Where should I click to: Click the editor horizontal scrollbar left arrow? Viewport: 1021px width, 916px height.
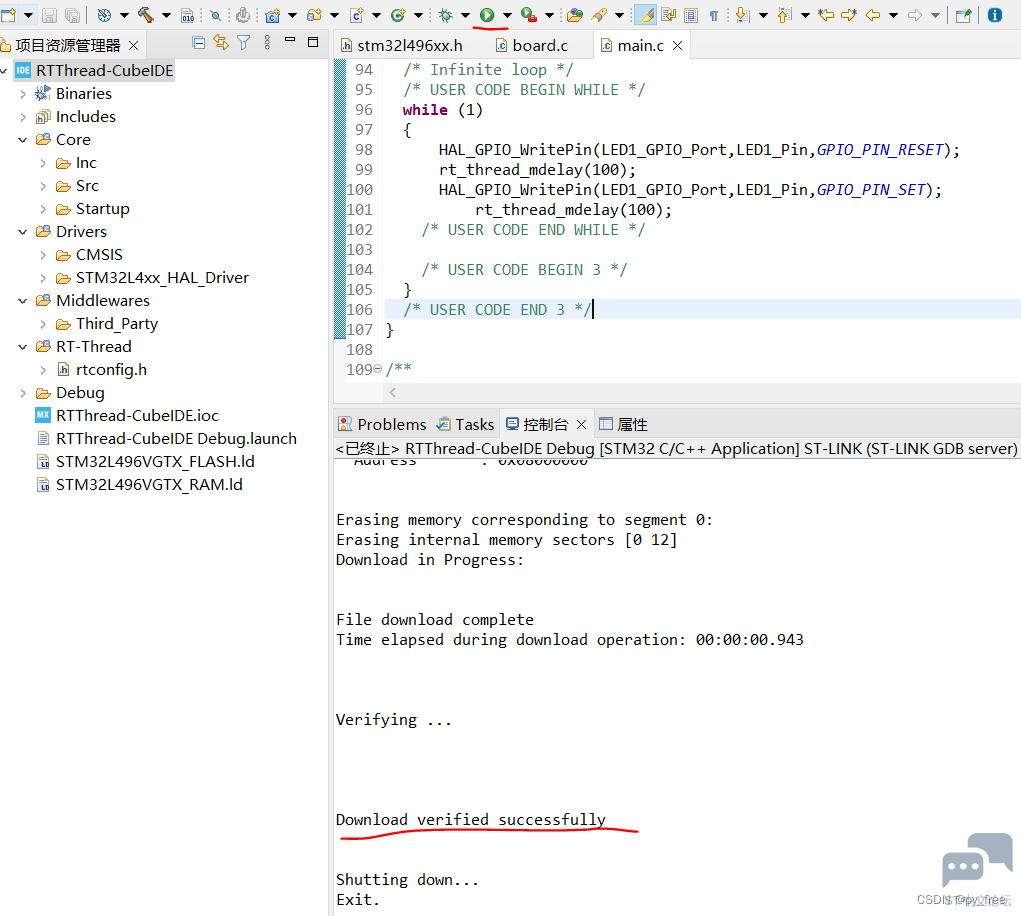pyautogui.click(x=393, y=392)
